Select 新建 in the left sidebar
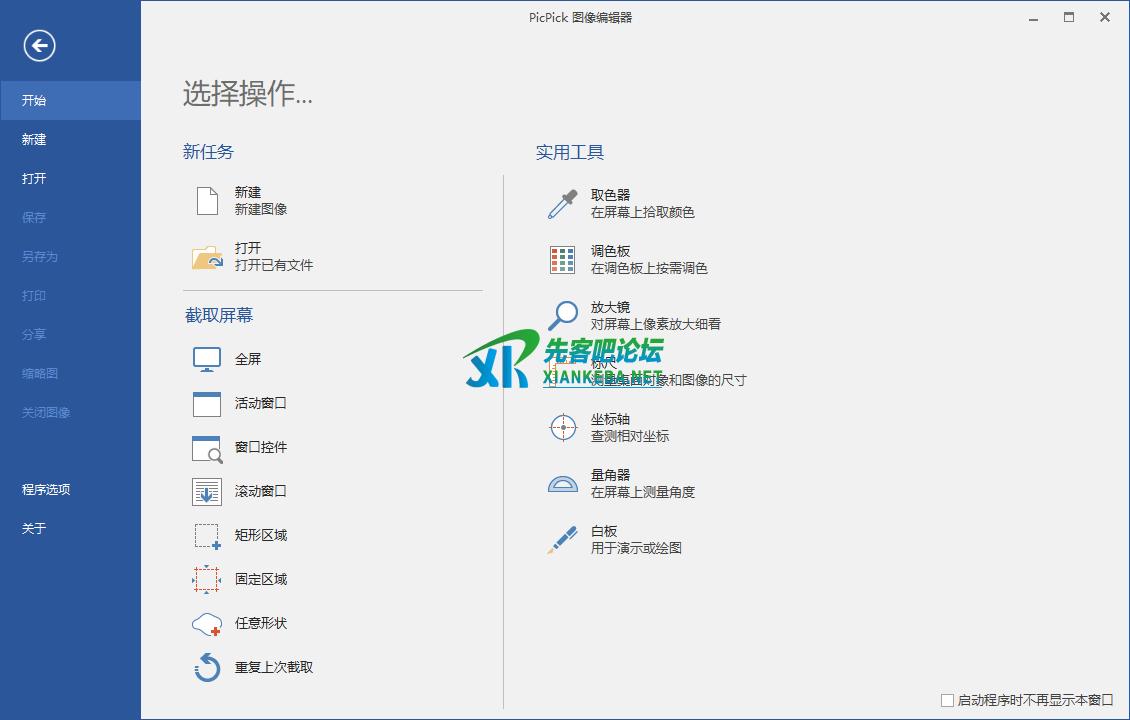This screenshot has height=720, width=1130. tap(34, 140)
